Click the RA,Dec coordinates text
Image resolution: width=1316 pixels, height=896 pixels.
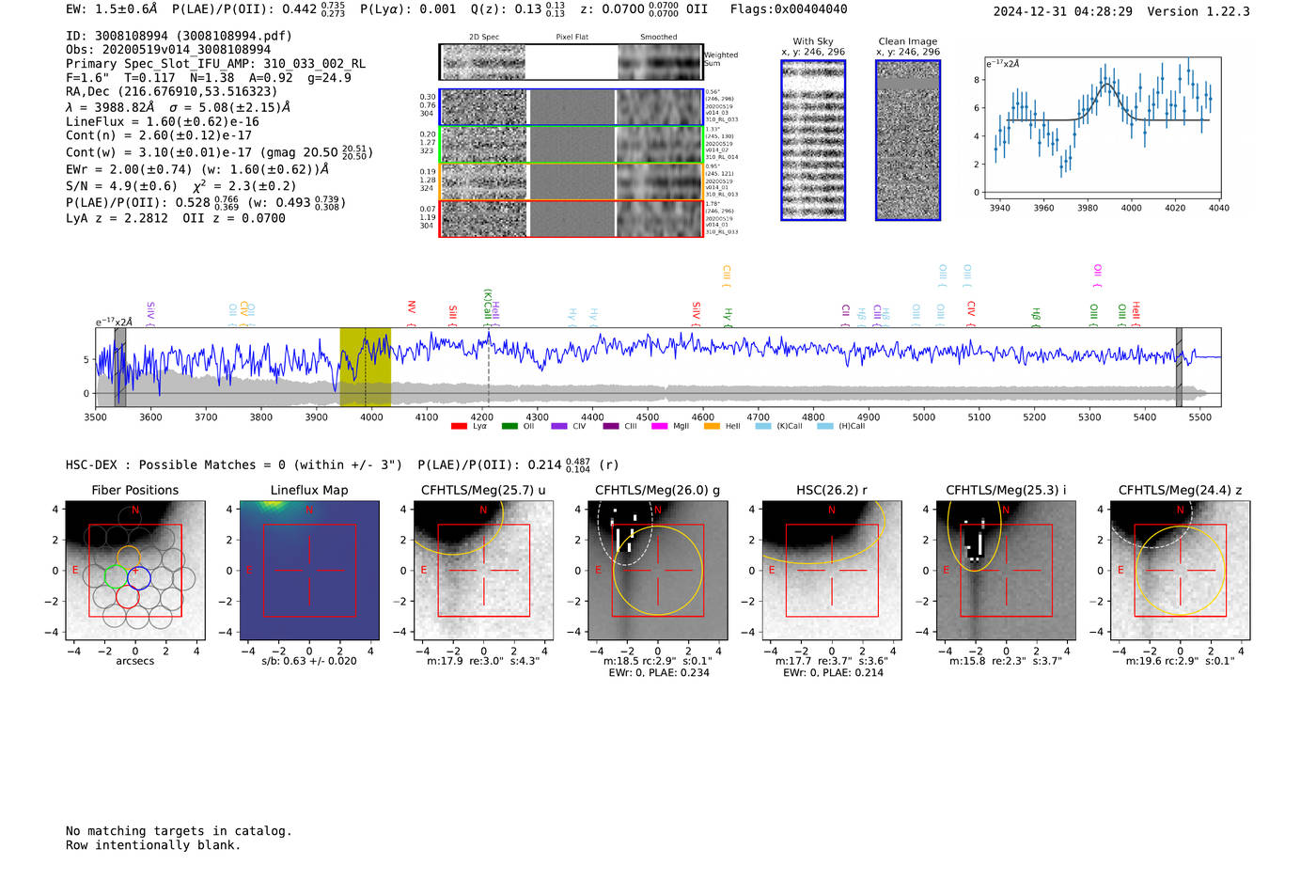(x=172, y=91)
